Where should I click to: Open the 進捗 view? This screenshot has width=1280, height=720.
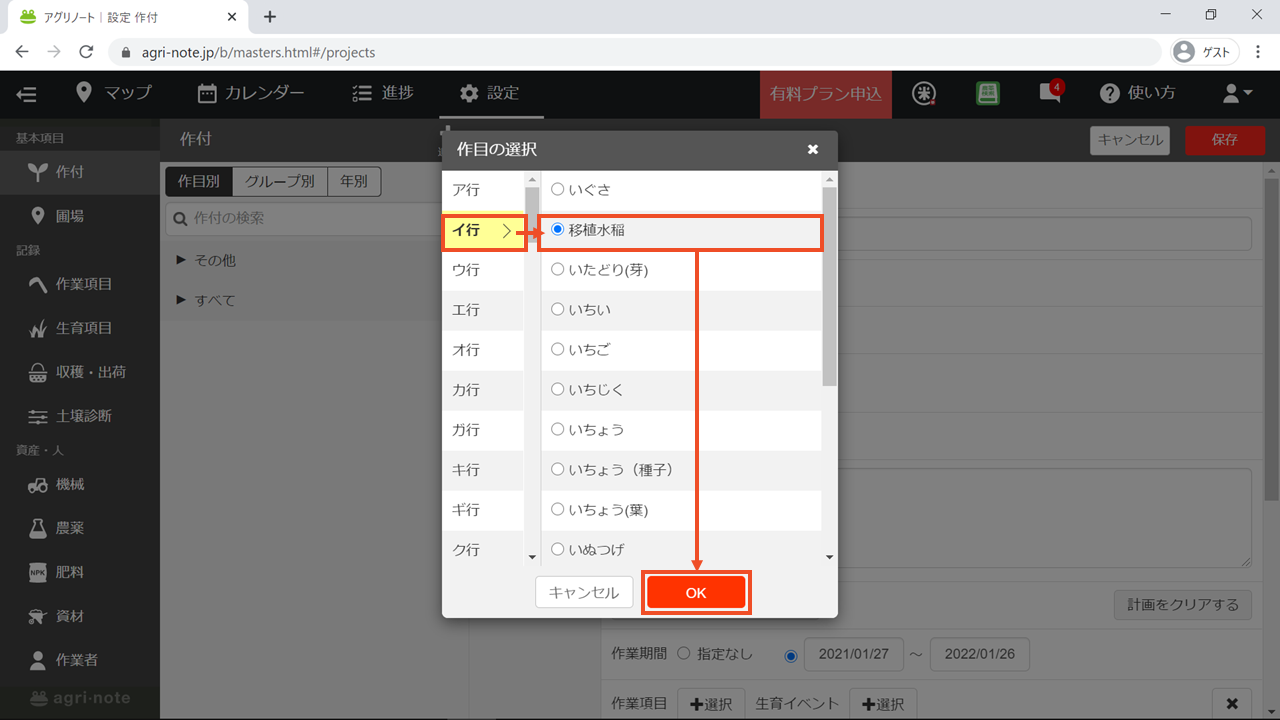[x=383, y=93]
